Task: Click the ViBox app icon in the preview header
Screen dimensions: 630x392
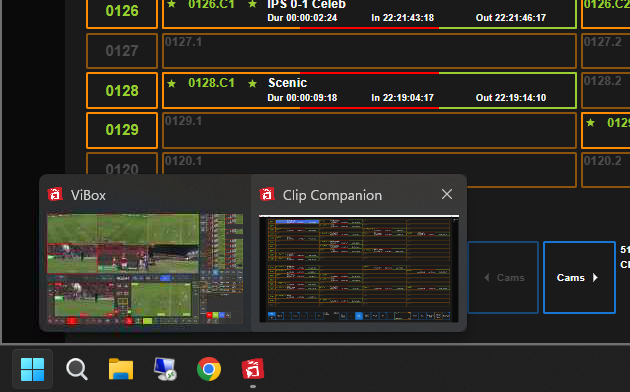Action: tap(55, 194)
